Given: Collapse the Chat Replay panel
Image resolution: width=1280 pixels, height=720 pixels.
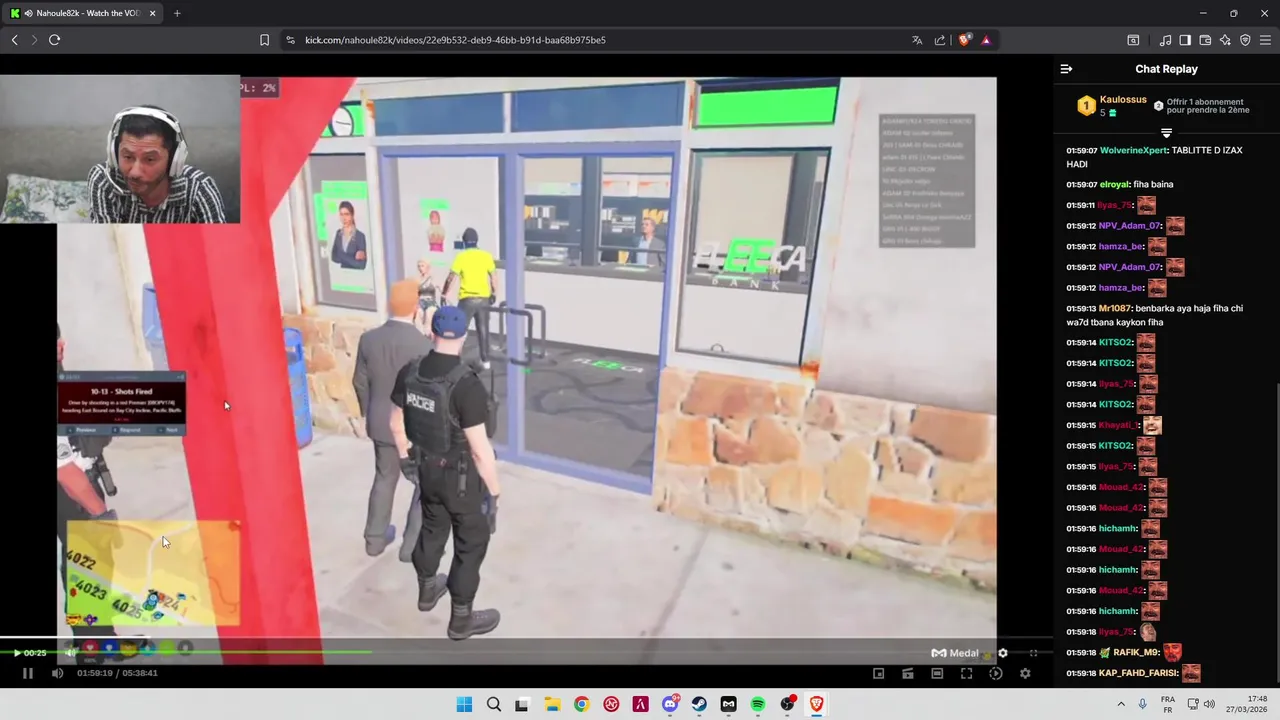Looking at the screenshot, I should (x=1066, y=69).
